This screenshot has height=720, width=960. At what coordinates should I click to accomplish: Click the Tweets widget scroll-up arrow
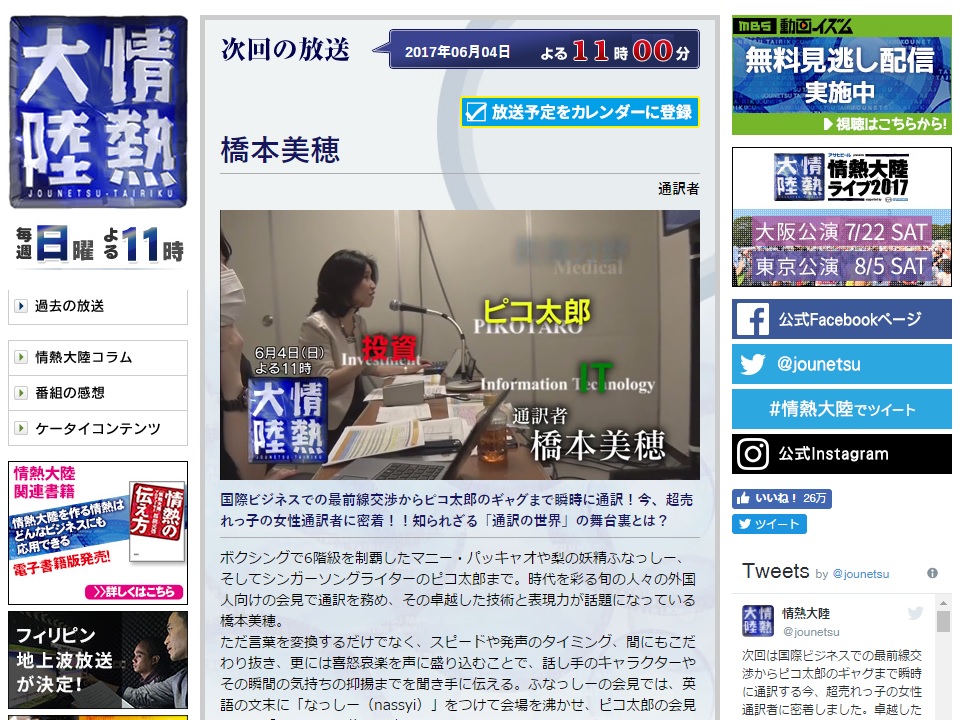coord(943,602)
